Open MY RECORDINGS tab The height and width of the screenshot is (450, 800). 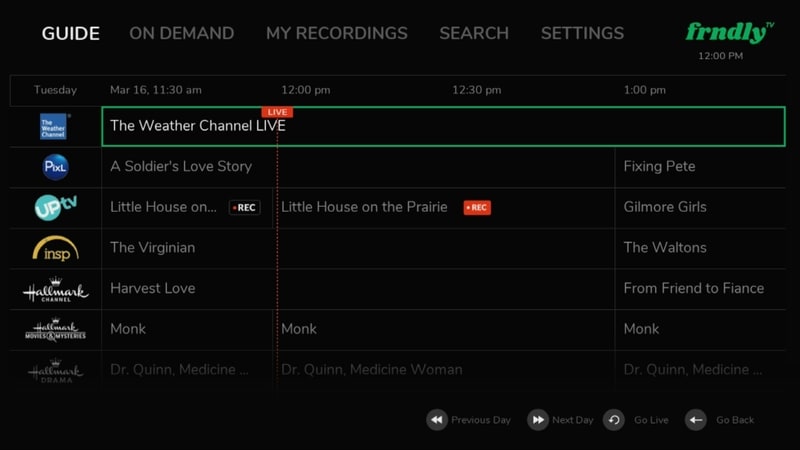[x=337, y=34]
